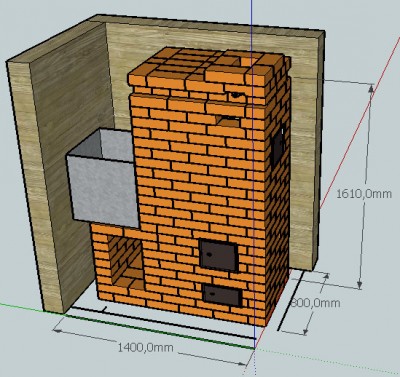The height and width of the screenshot is (377, 400).
Task: Click the solid green axis line at left
Action: (x=23, y=308)
